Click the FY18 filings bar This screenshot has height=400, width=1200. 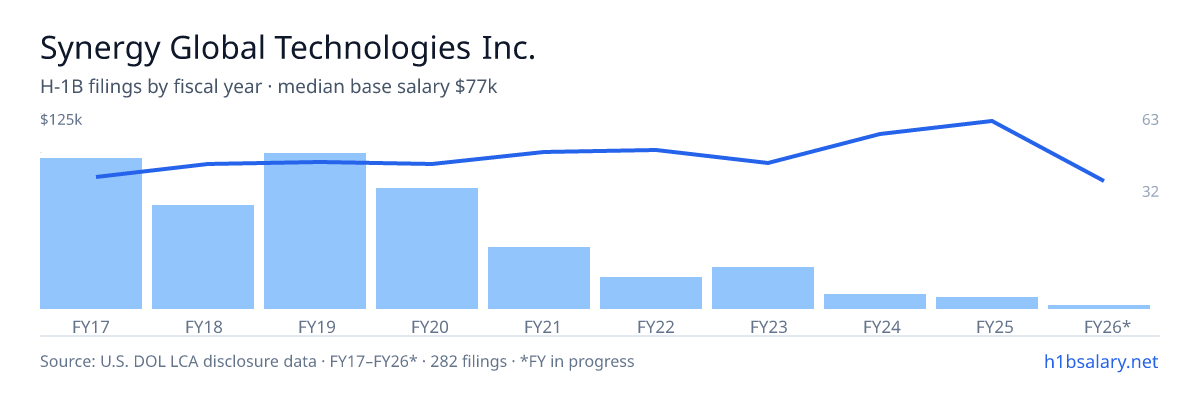click(x=203, y=257)
